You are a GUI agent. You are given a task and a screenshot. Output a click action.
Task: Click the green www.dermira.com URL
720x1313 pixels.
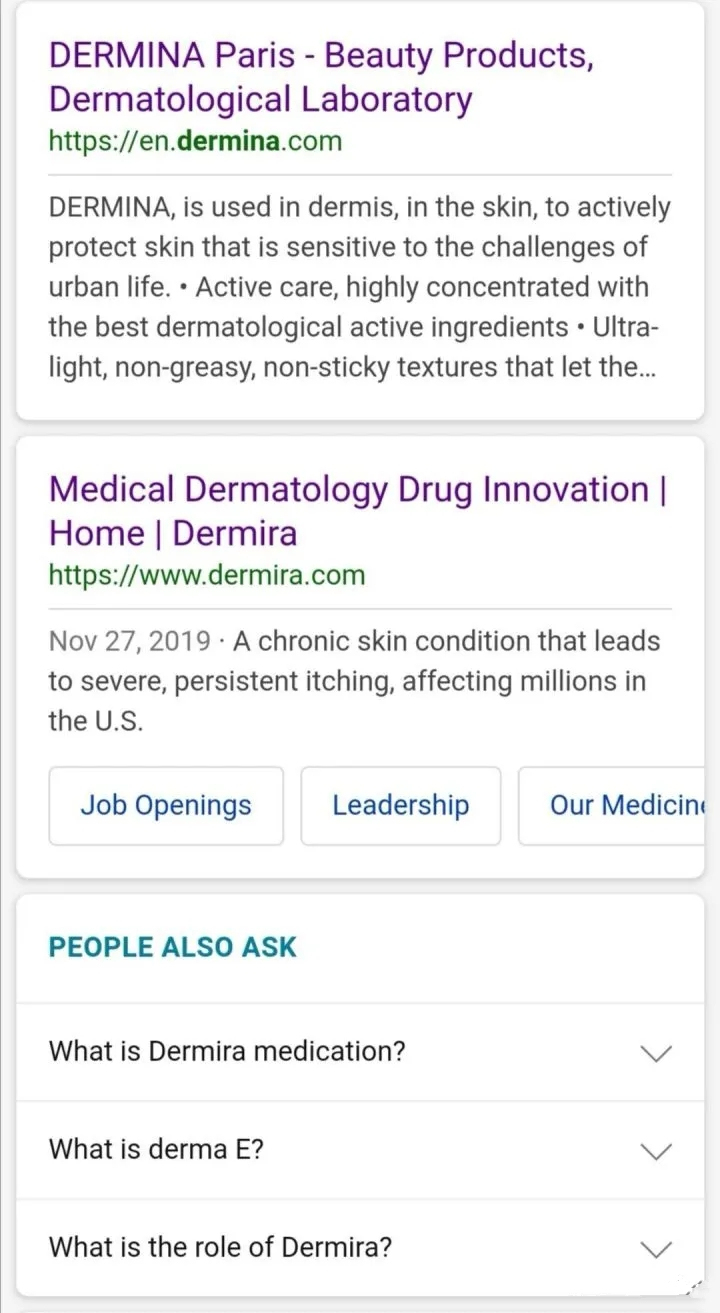207,575
